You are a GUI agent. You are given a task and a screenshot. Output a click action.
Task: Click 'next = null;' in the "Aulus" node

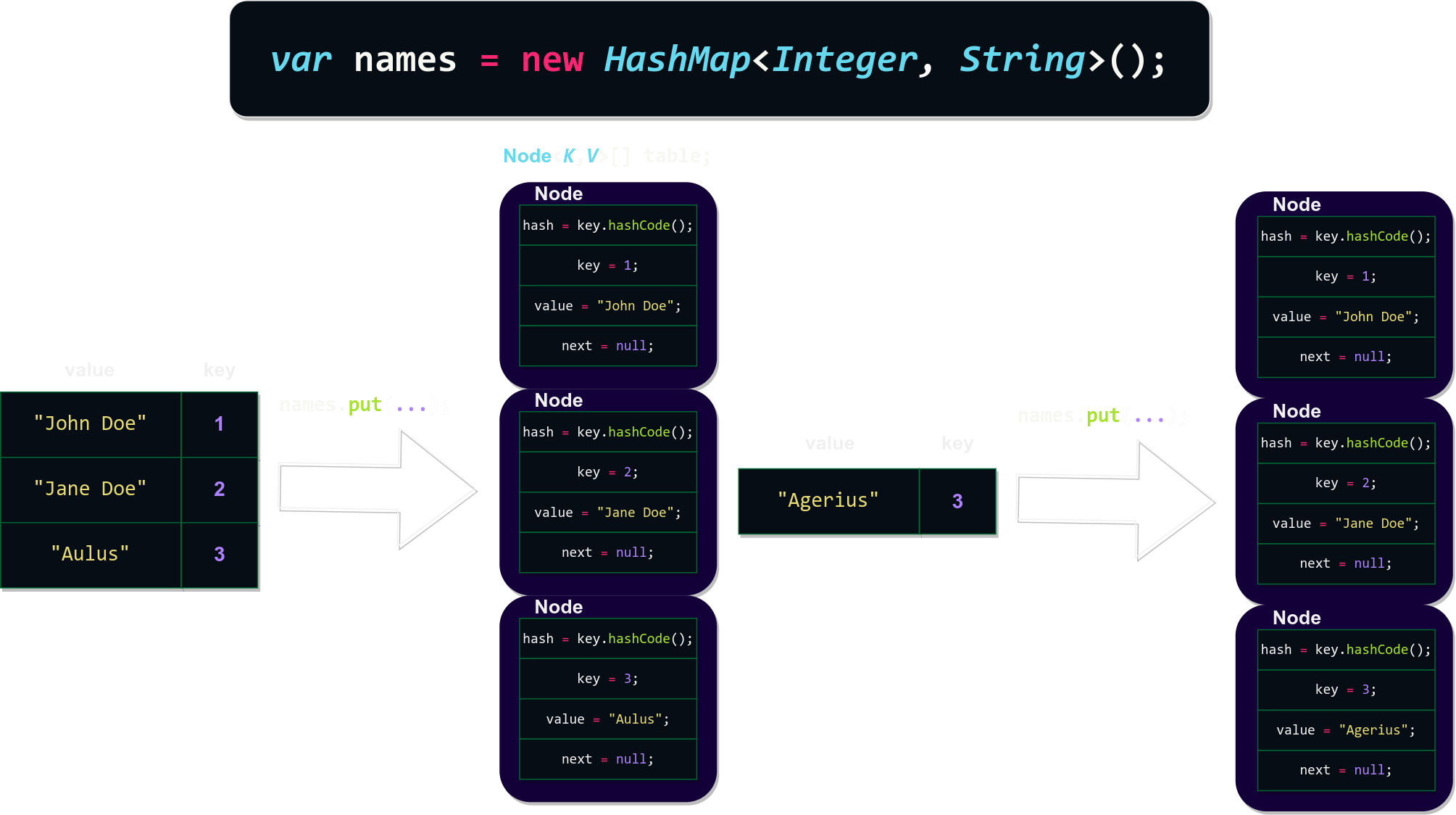click(x=608, y=759)
